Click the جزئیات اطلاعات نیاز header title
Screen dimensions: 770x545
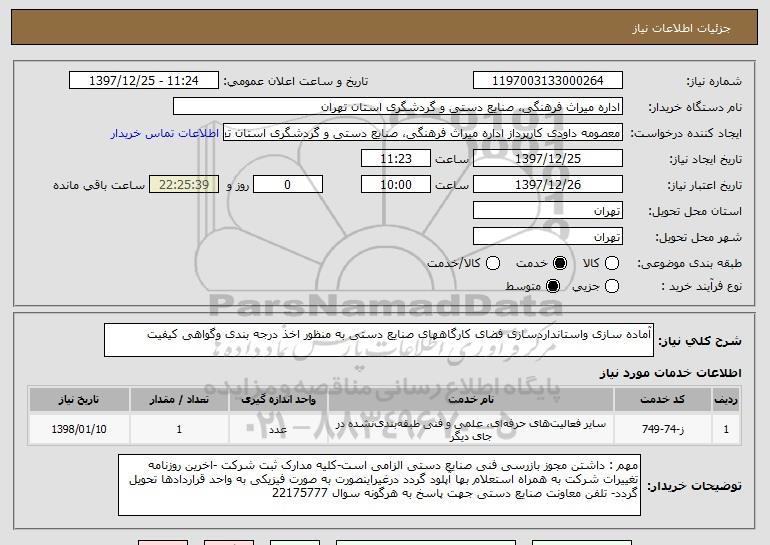[x=681, y=28]
